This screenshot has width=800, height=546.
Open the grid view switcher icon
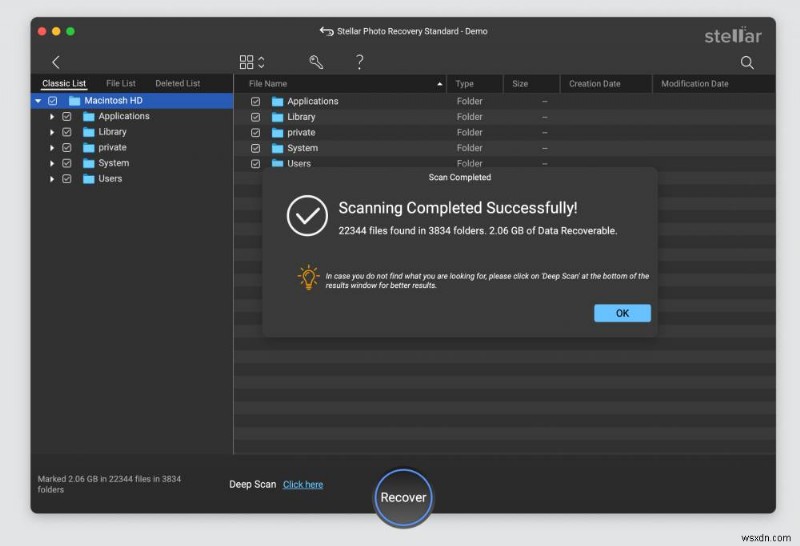(252, 62)
